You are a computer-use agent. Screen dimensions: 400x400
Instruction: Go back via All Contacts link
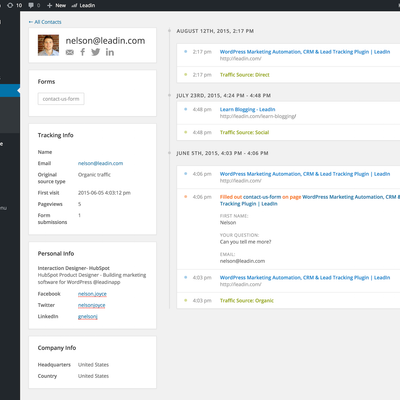45,22
